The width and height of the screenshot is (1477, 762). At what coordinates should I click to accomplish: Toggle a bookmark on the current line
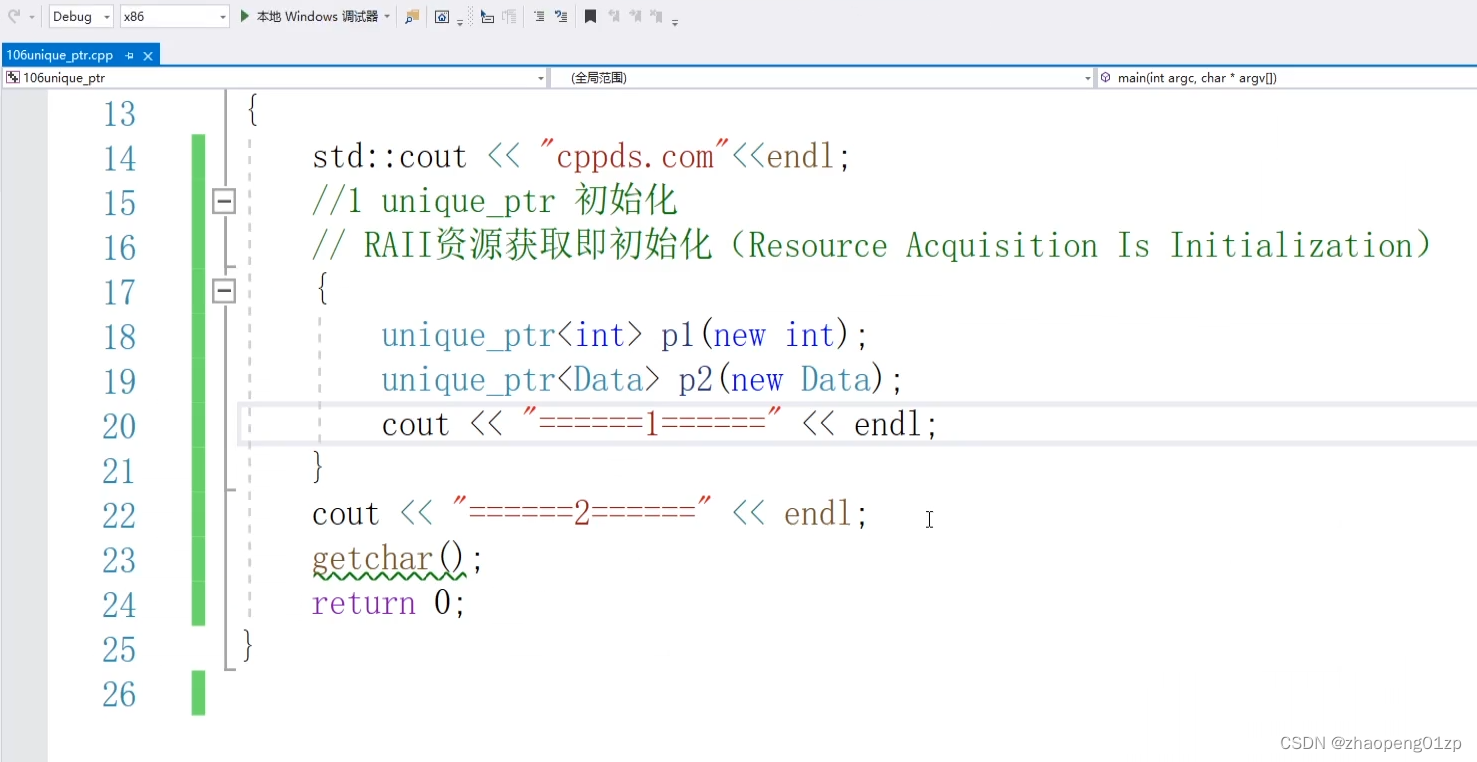(x=591, y=16)
